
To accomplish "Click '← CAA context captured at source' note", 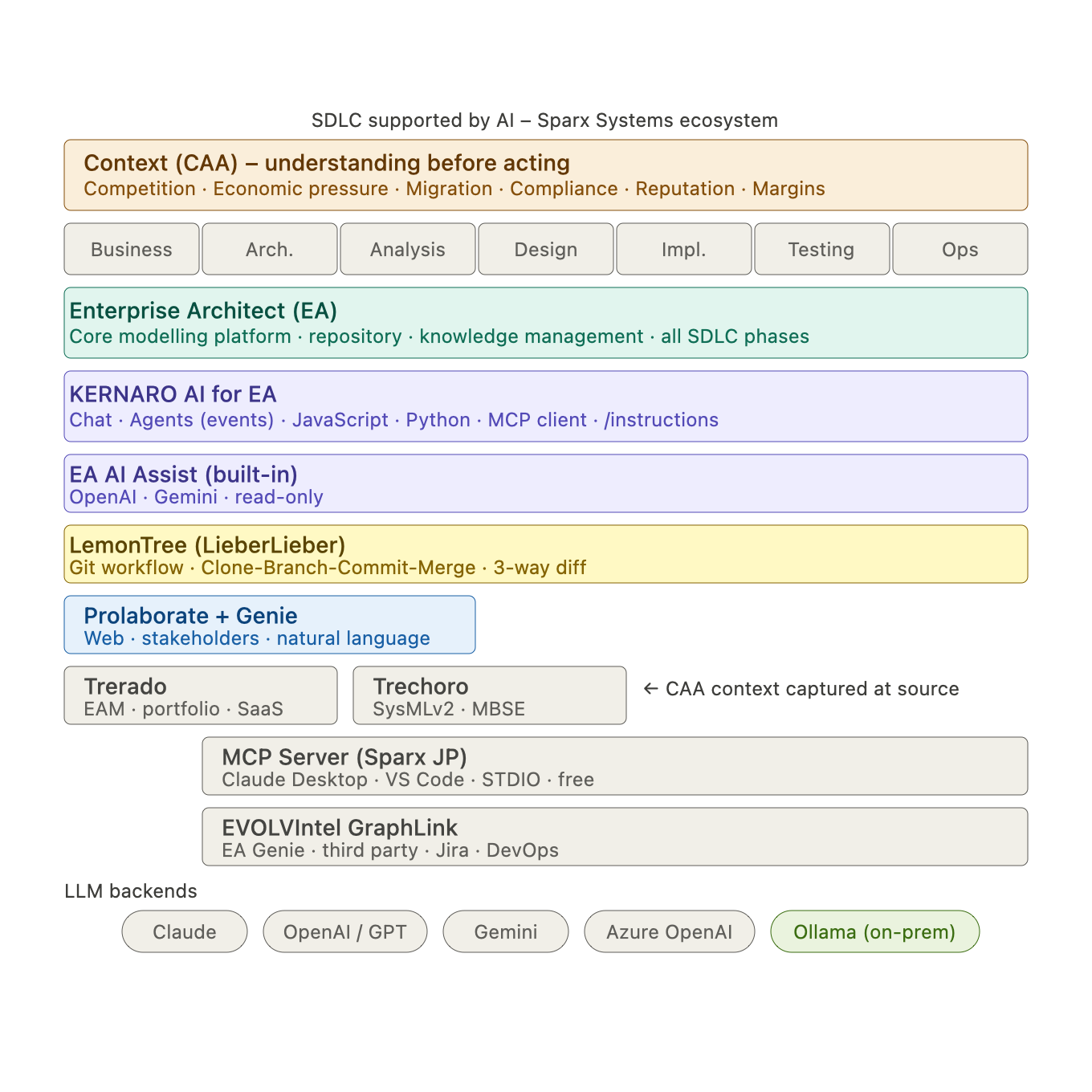I will pos(801,689).
